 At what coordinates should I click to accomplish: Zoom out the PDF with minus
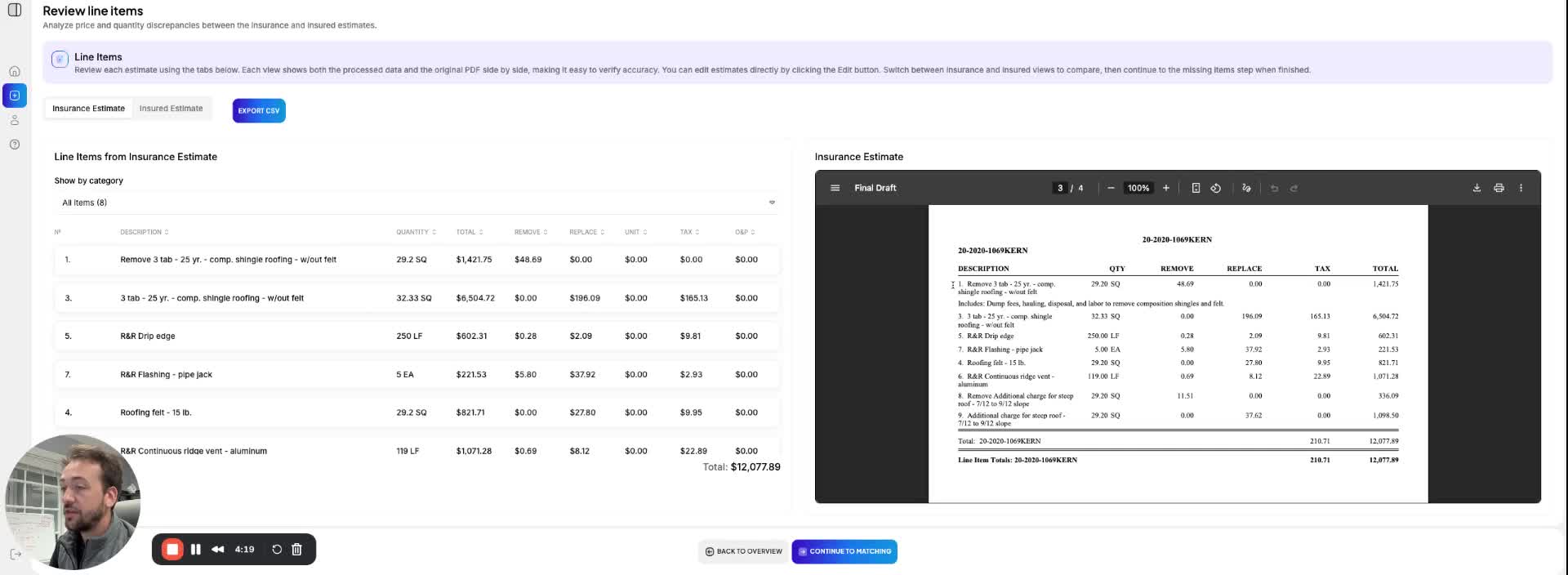click(x=1111, y=188)
